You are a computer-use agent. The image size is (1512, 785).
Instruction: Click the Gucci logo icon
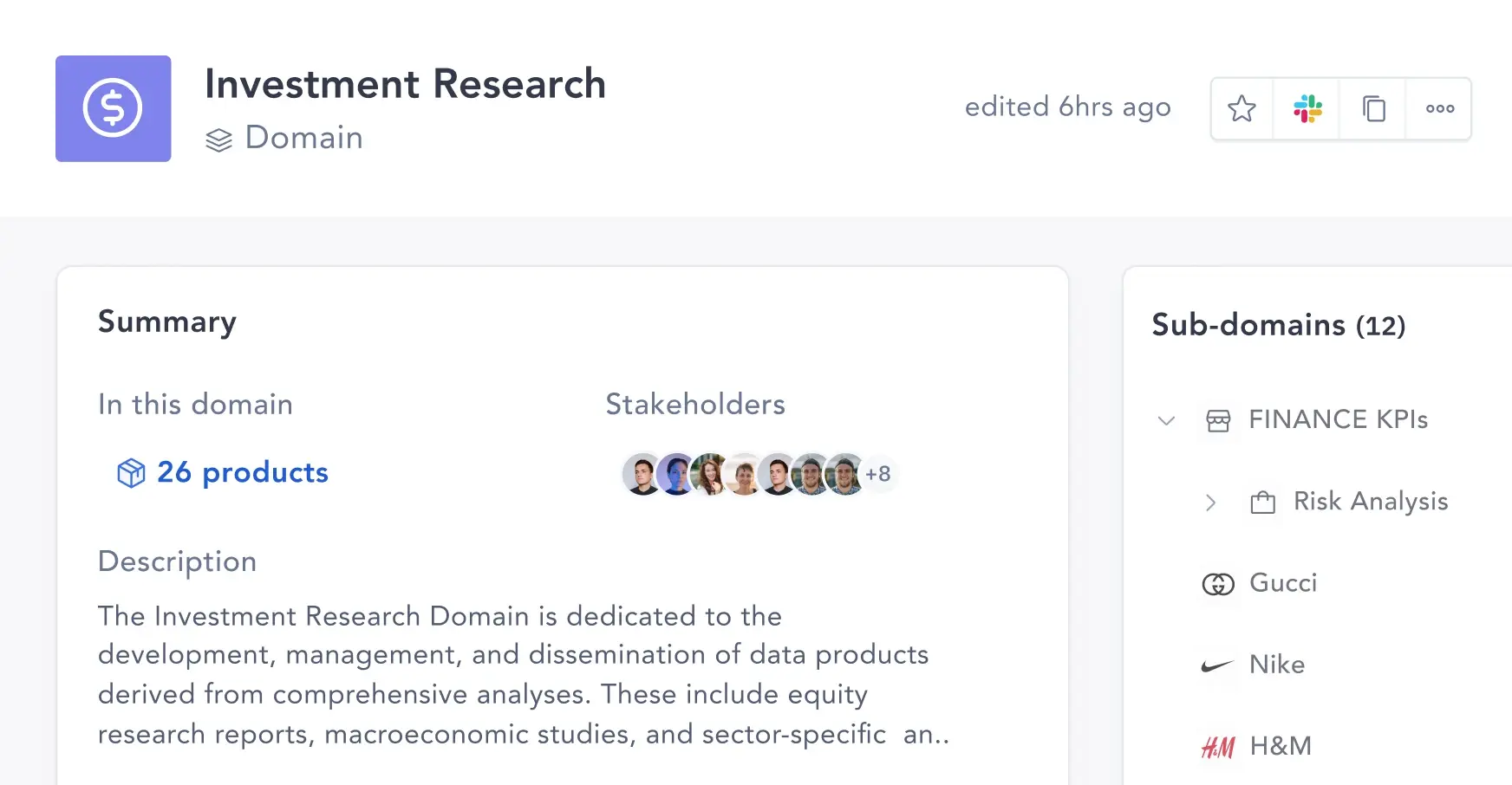[1218, 585]
